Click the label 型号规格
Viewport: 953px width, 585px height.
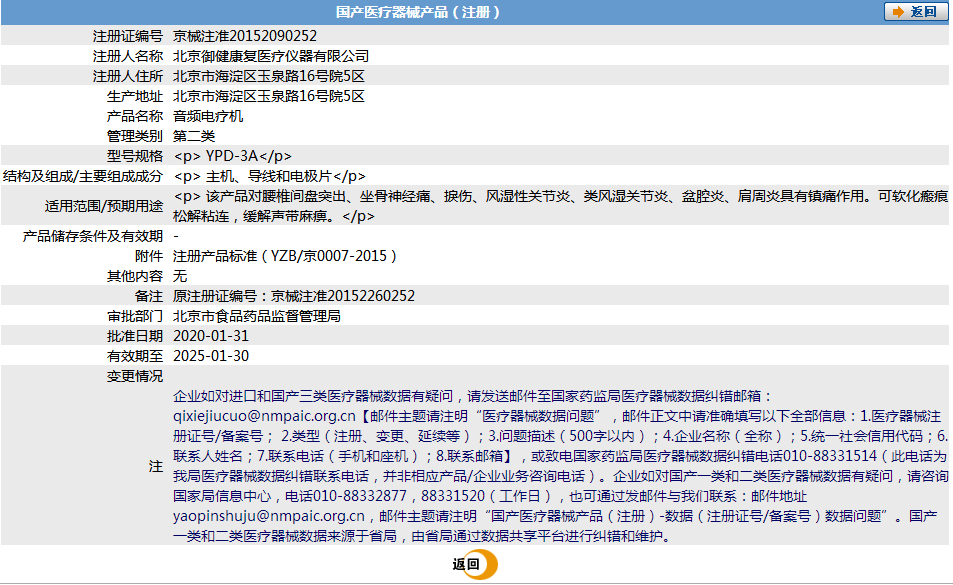[135, 156]
